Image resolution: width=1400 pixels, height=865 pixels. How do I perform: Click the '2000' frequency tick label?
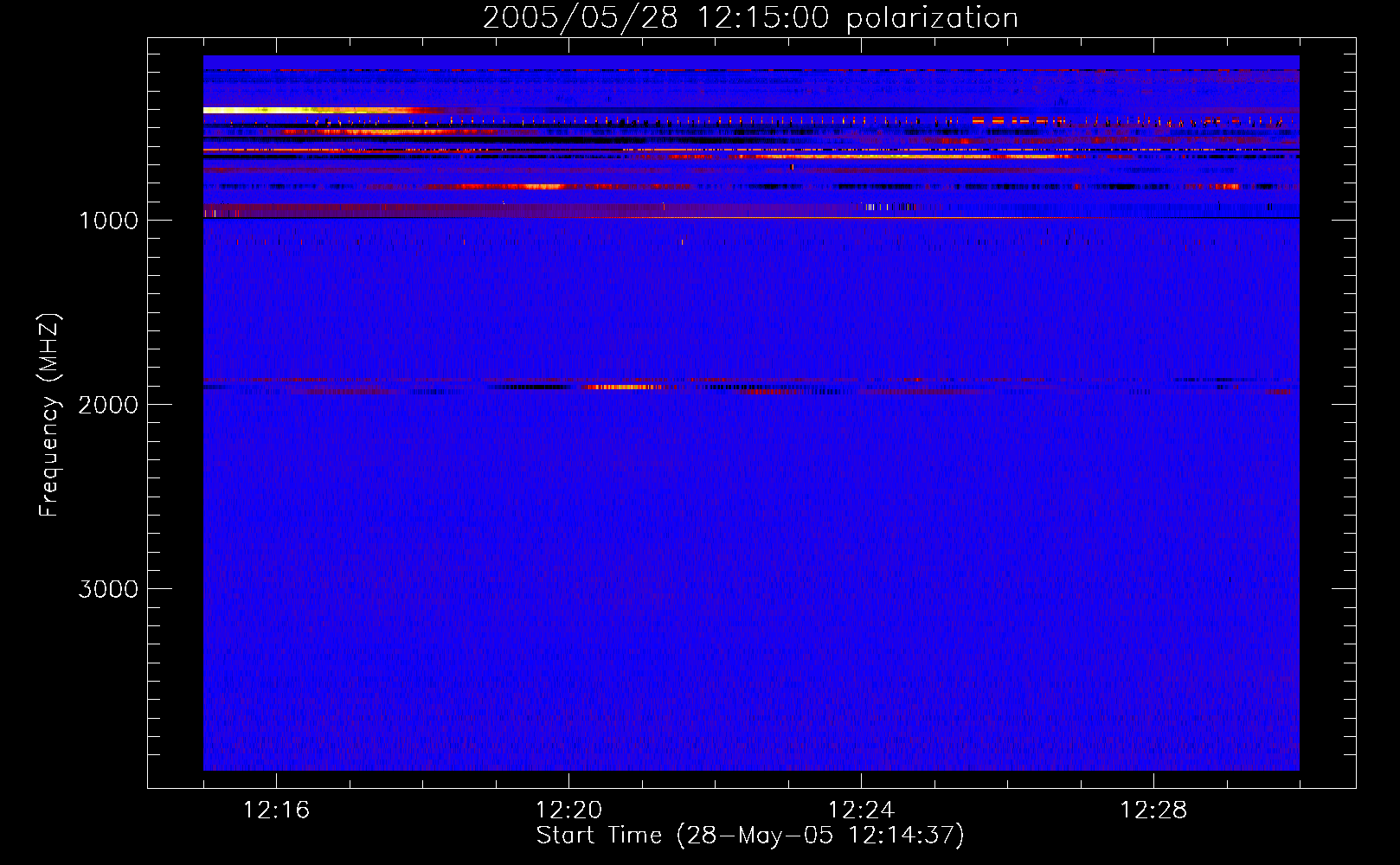[x=108, y=405]
